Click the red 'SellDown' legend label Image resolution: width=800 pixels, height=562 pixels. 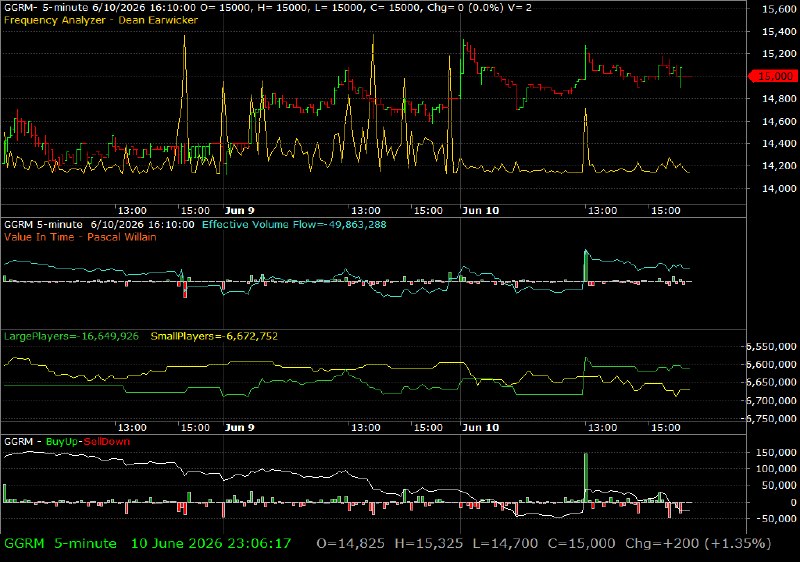click(x=107, y=442)
